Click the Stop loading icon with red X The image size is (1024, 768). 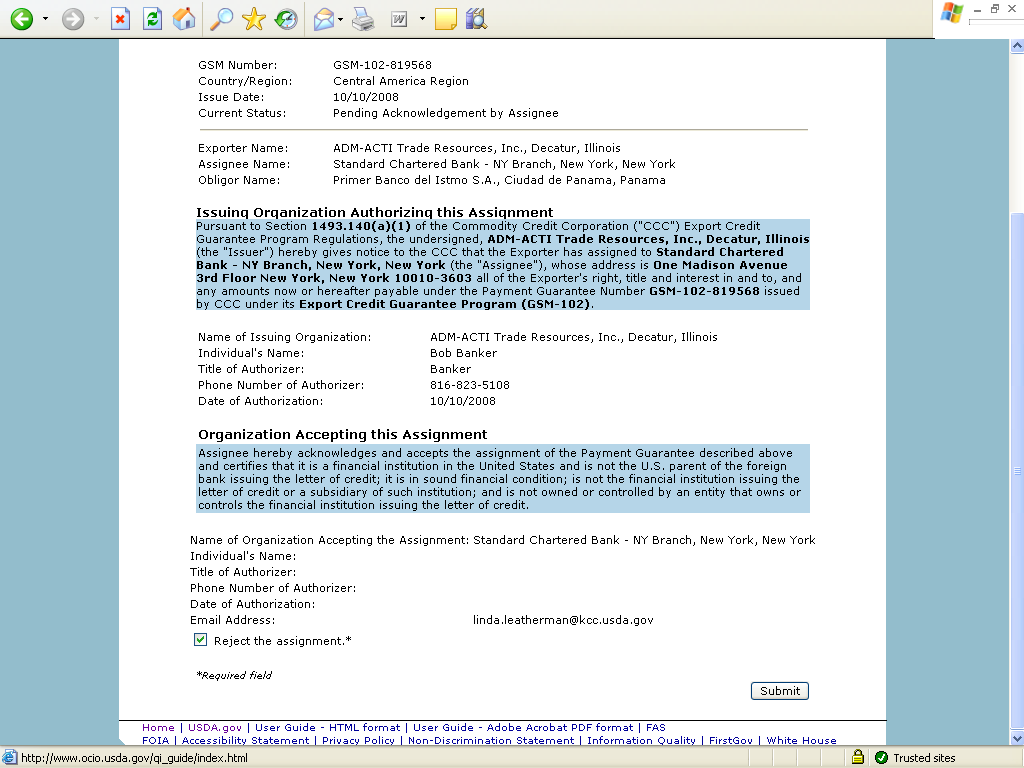point(120,19)
